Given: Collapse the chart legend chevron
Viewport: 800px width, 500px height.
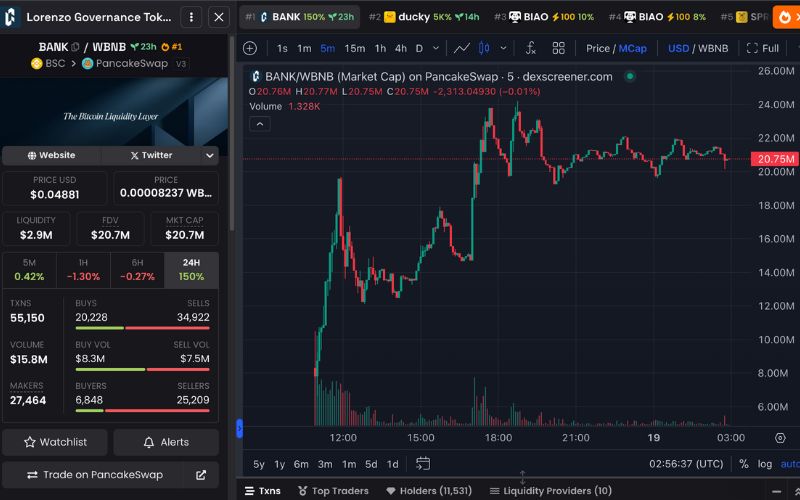Looking at the screenshot, I should [260, 124].
